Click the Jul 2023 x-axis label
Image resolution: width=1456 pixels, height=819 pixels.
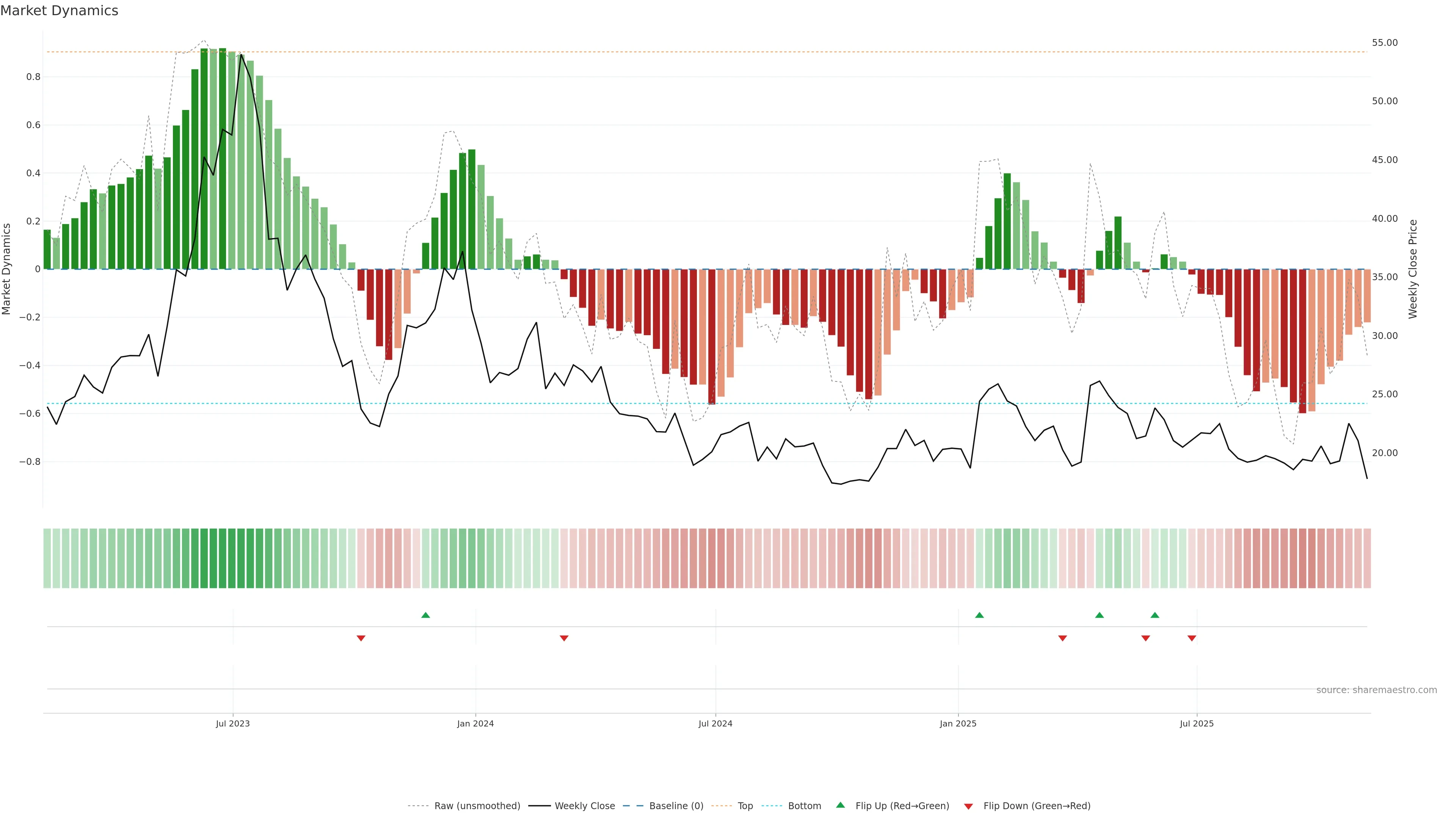tap(232, 723)
